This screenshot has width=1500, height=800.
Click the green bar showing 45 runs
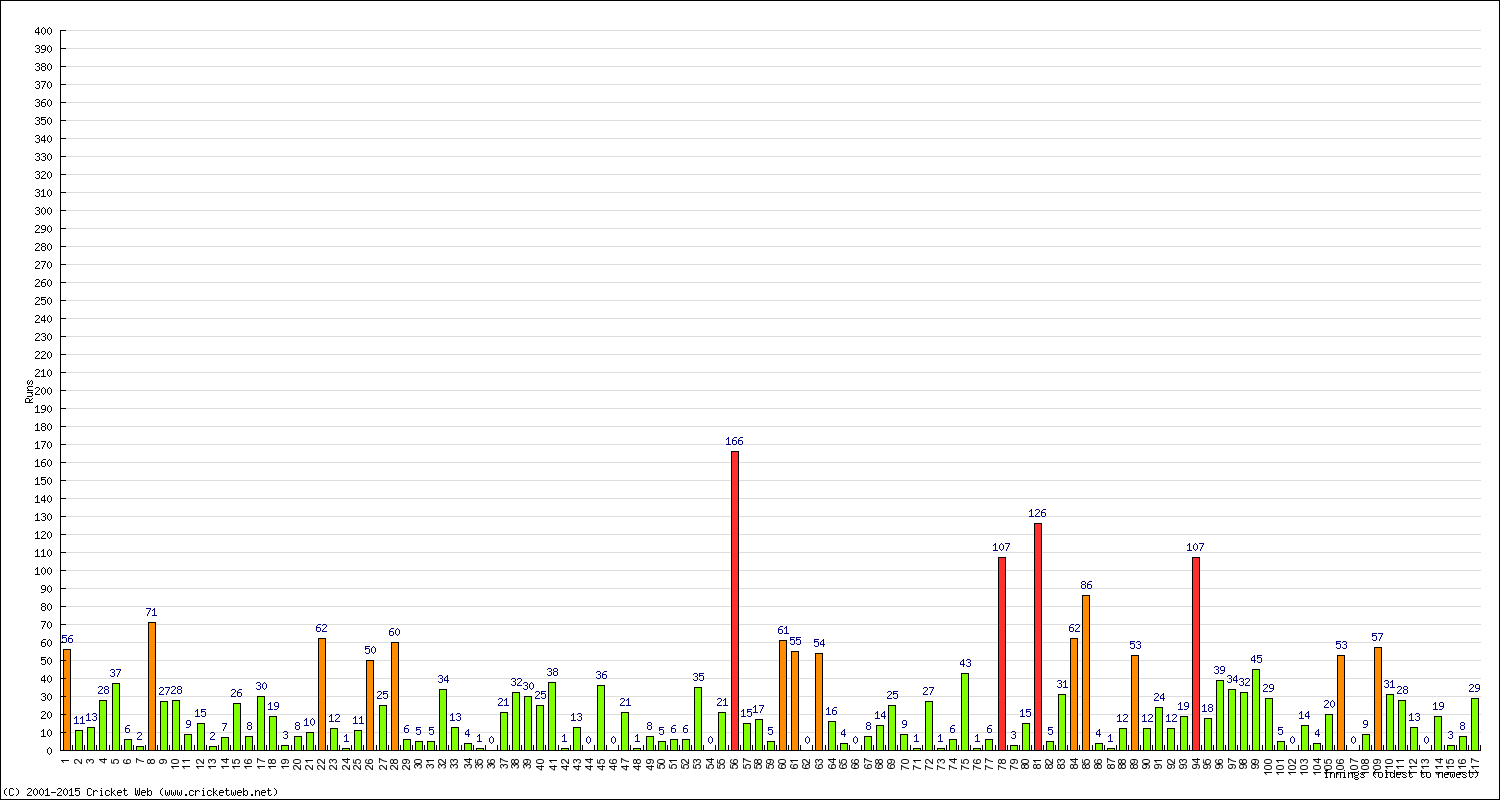click(x=1256, y=710)
